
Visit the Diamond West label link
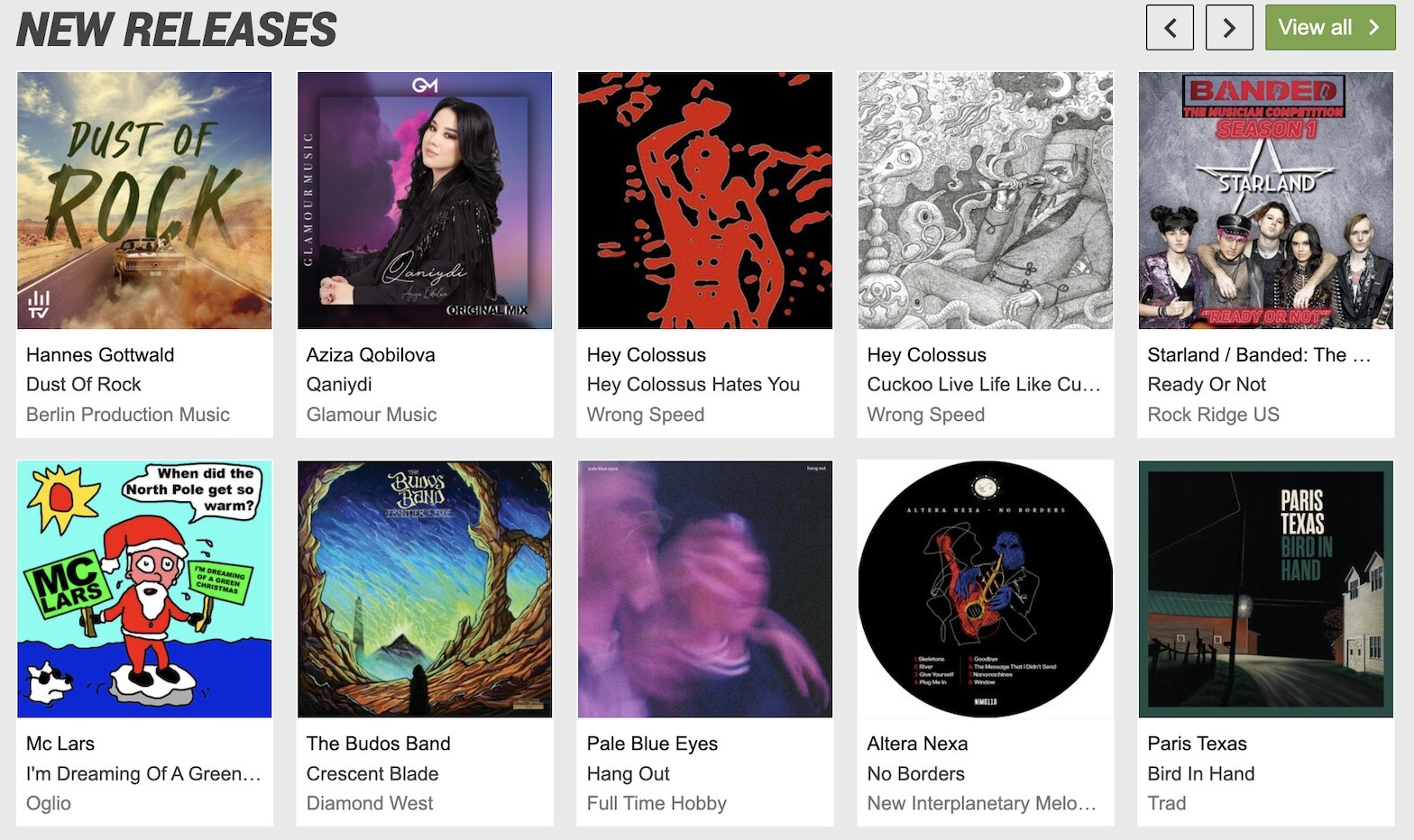(370, 803)
